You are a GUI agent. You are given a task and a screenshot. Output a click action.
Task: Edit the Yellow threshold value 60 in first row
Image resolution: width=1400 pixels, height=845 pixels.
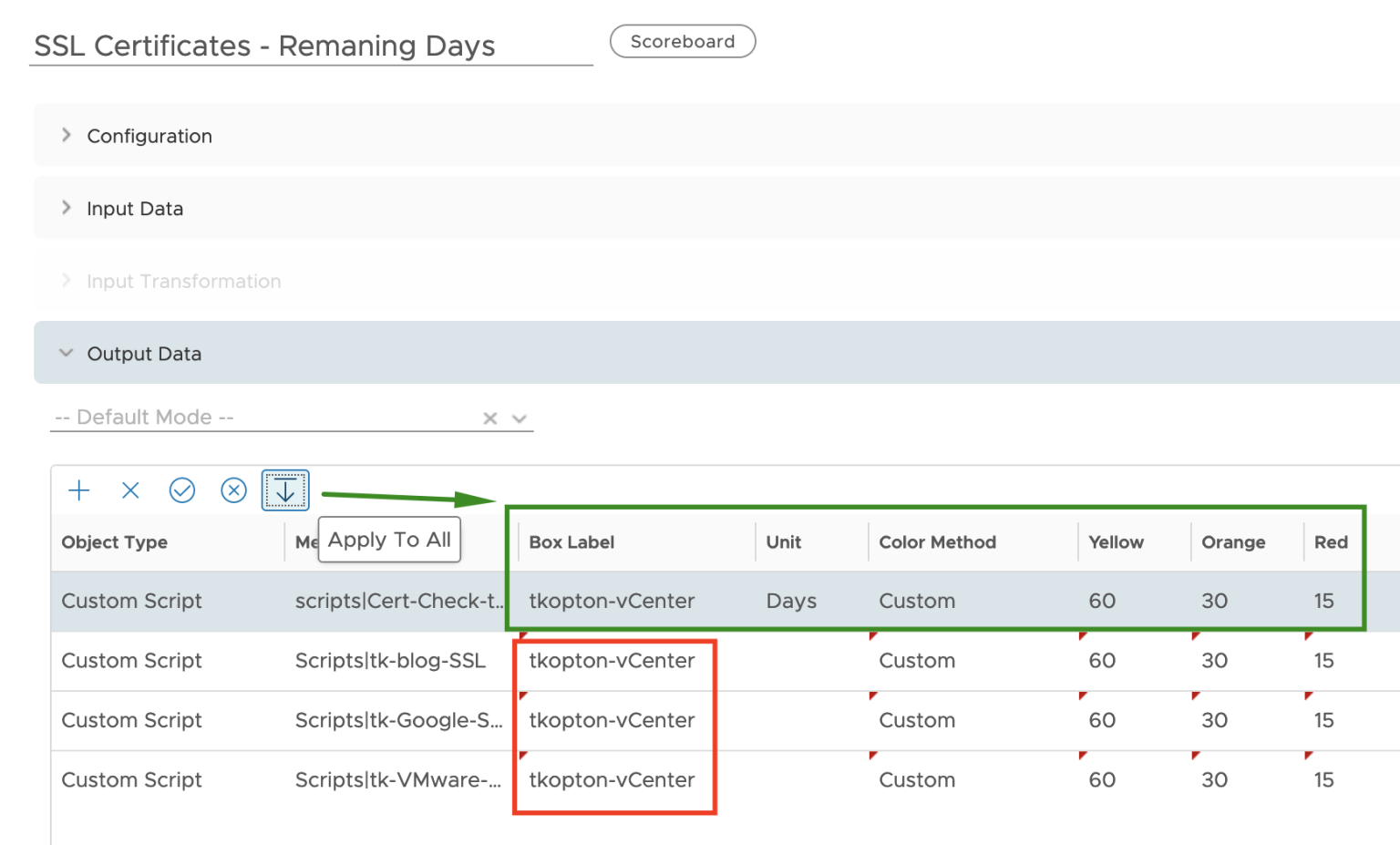point(1102,601)
